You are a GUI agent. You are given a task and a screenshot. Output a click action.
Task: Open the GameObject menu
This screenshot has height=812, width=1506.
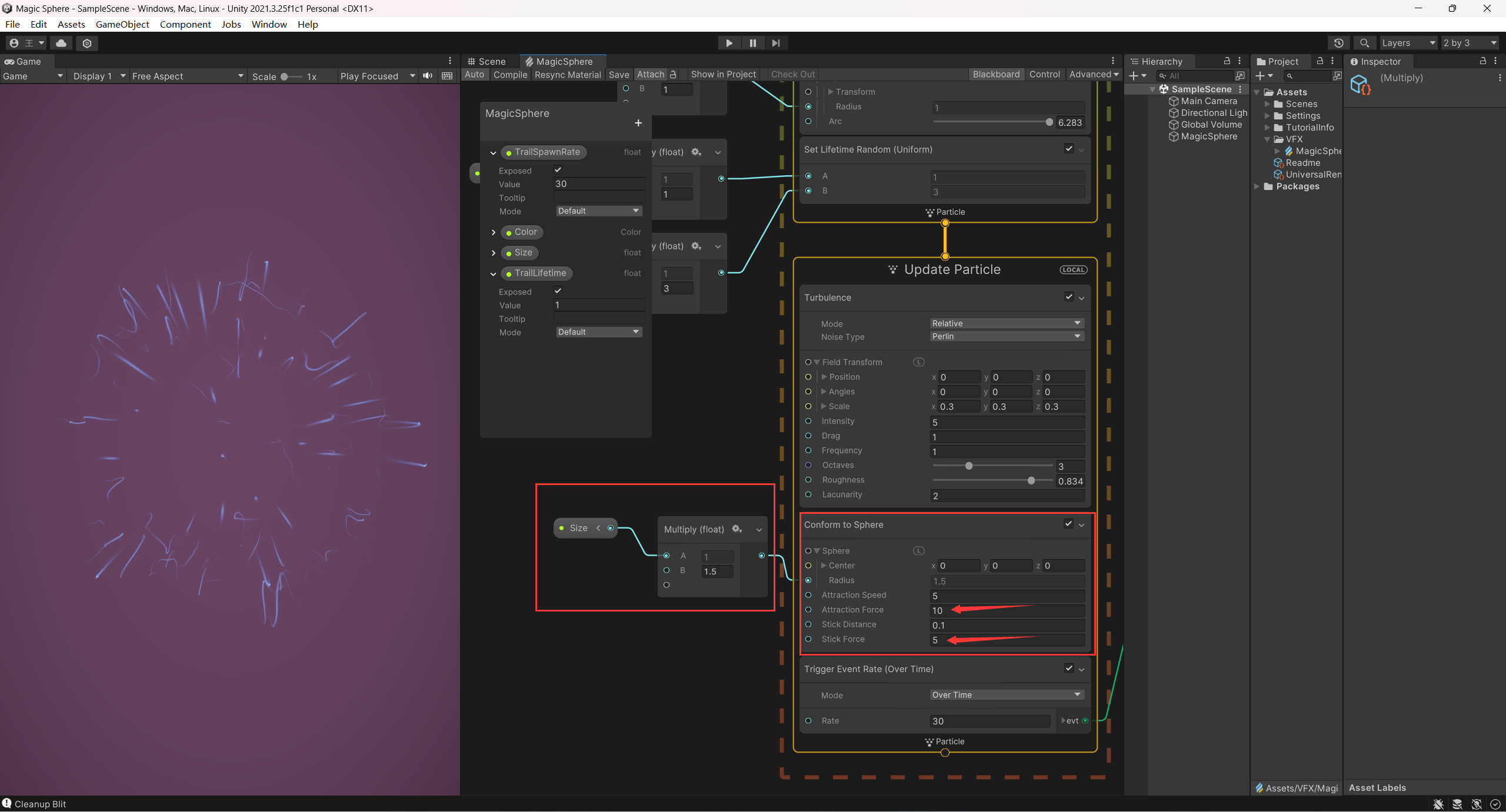[122, 24]
